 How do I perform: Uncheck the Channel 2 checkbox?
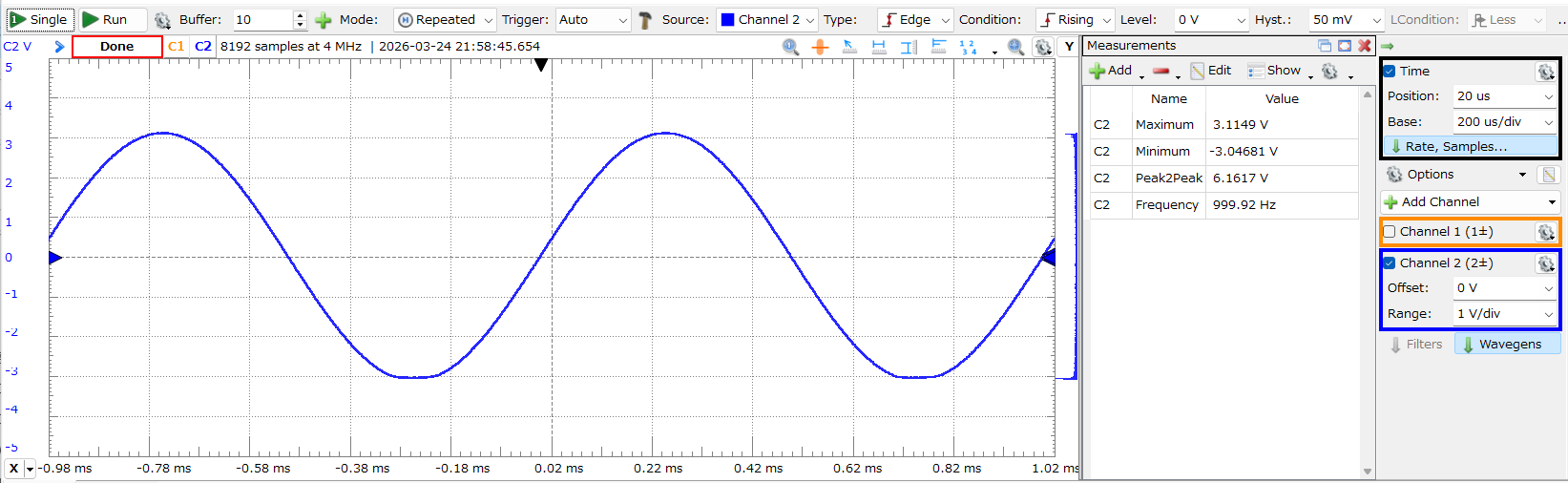coord(1390,263)
